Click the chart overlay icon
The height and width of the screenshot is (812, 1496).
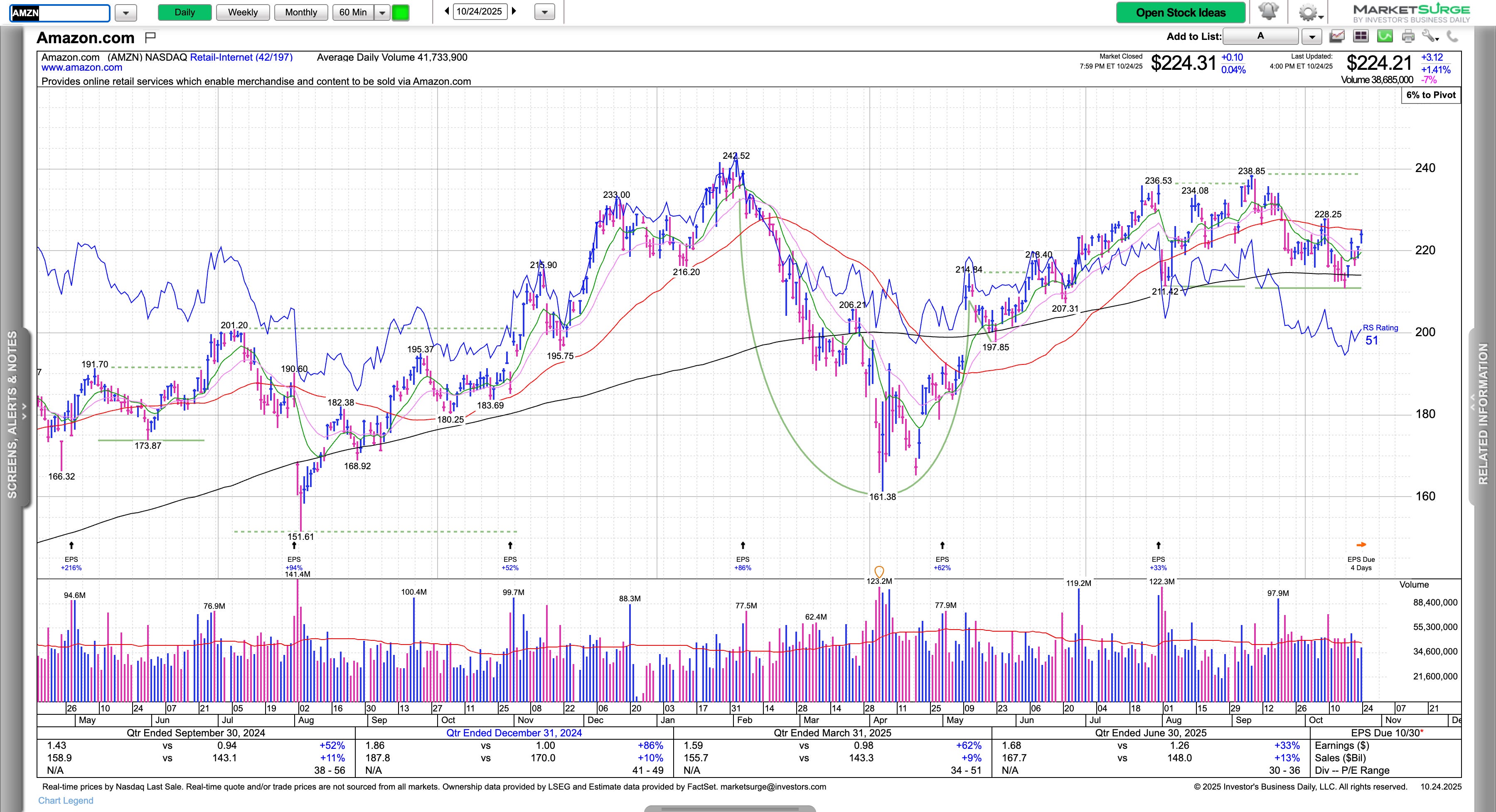[x=1337, y=37]
